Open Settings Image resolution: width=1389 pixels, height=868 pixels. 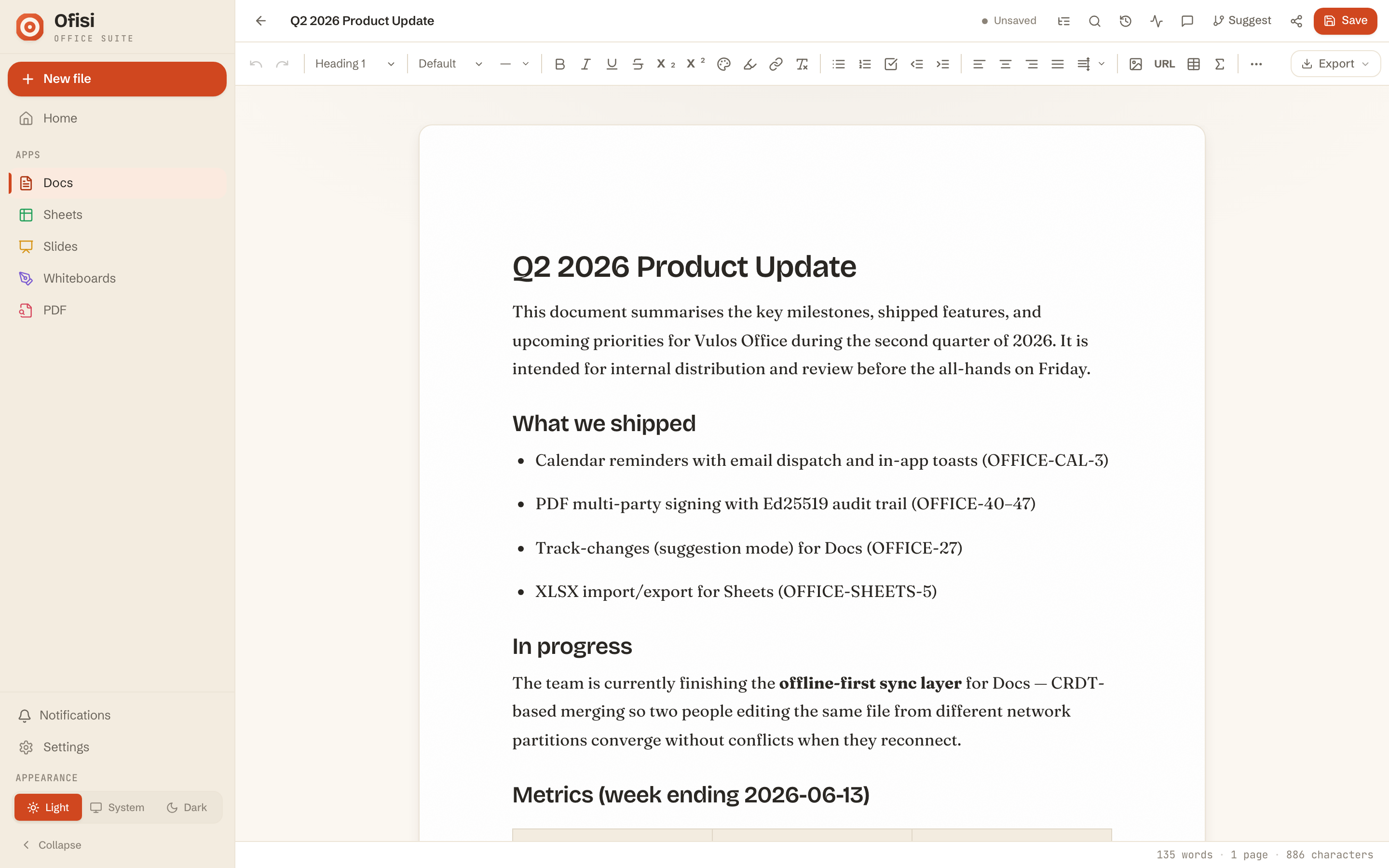point(117,747)
